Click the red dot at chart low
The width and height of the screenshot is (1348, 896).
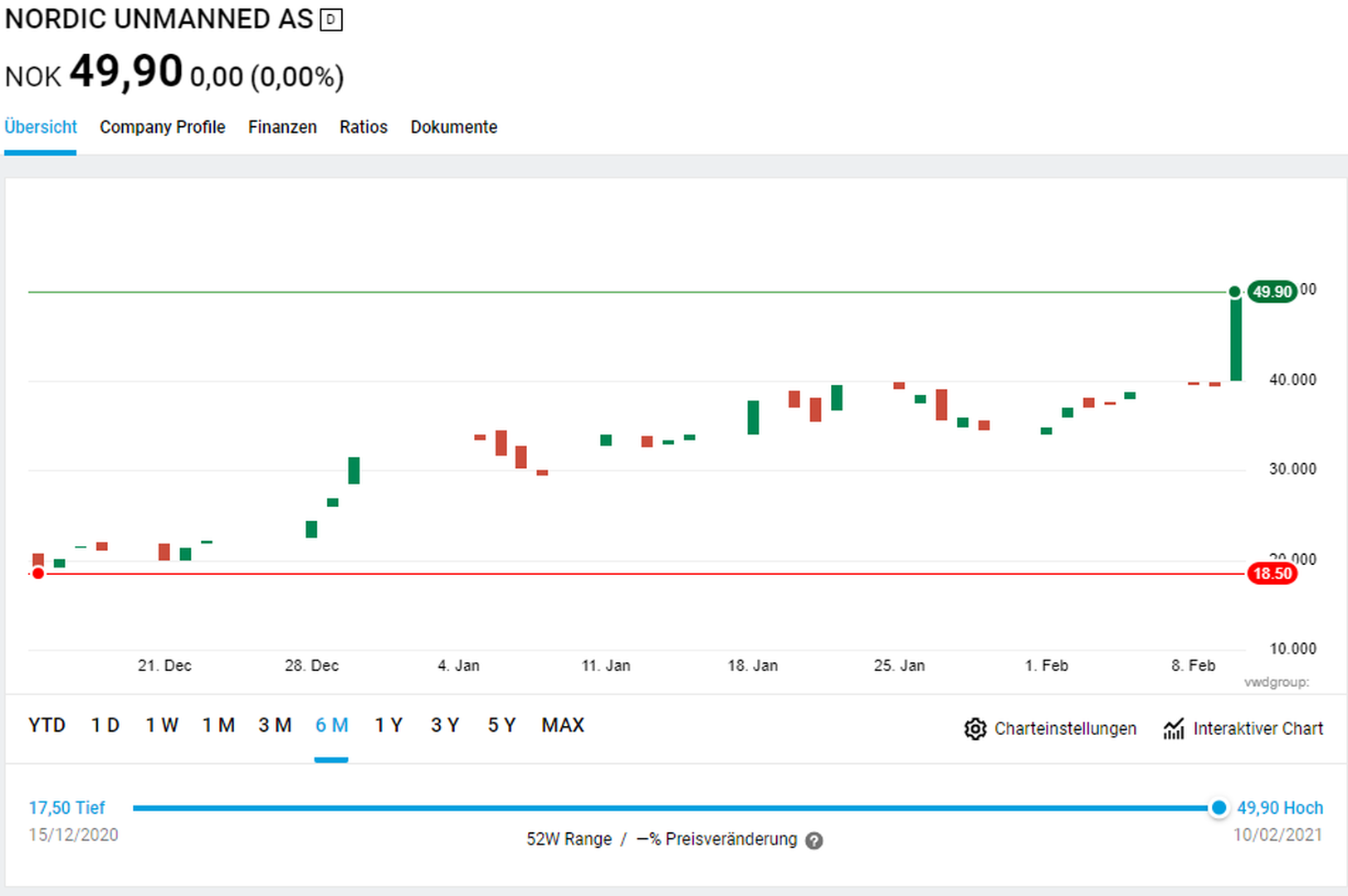click(x=38, y=573)
